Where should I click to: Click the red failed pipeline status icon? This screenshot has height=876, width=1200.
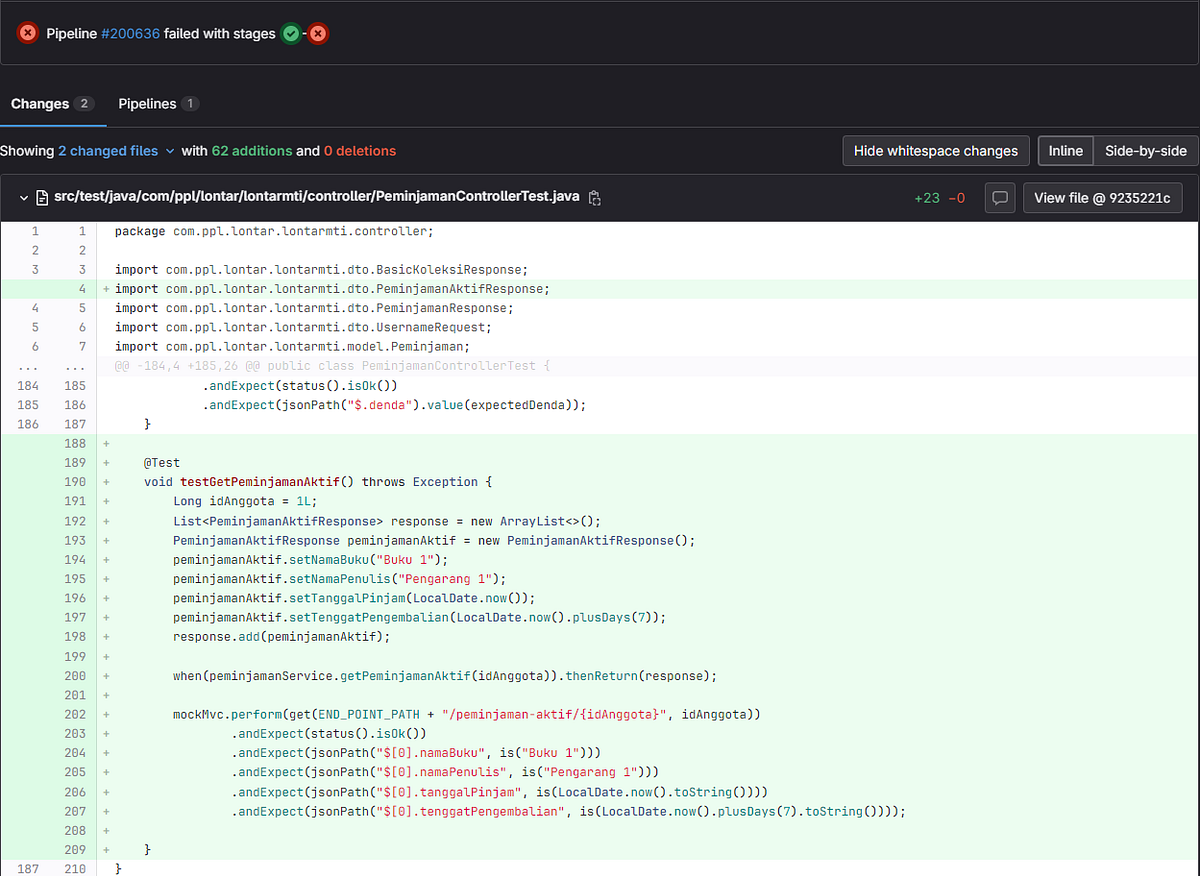tap(28, 33)
